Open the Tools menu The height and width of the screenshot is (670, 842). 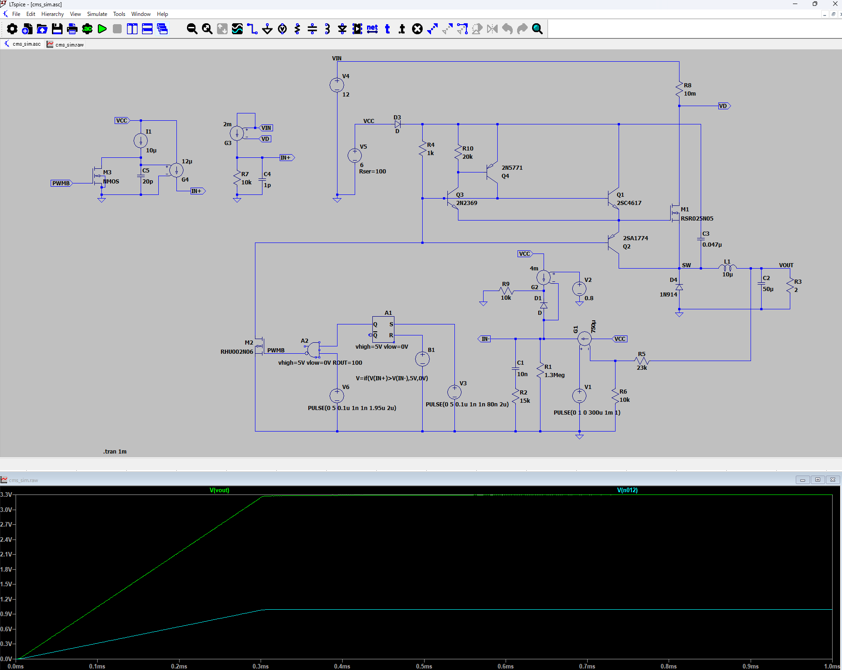pos(119,14)
